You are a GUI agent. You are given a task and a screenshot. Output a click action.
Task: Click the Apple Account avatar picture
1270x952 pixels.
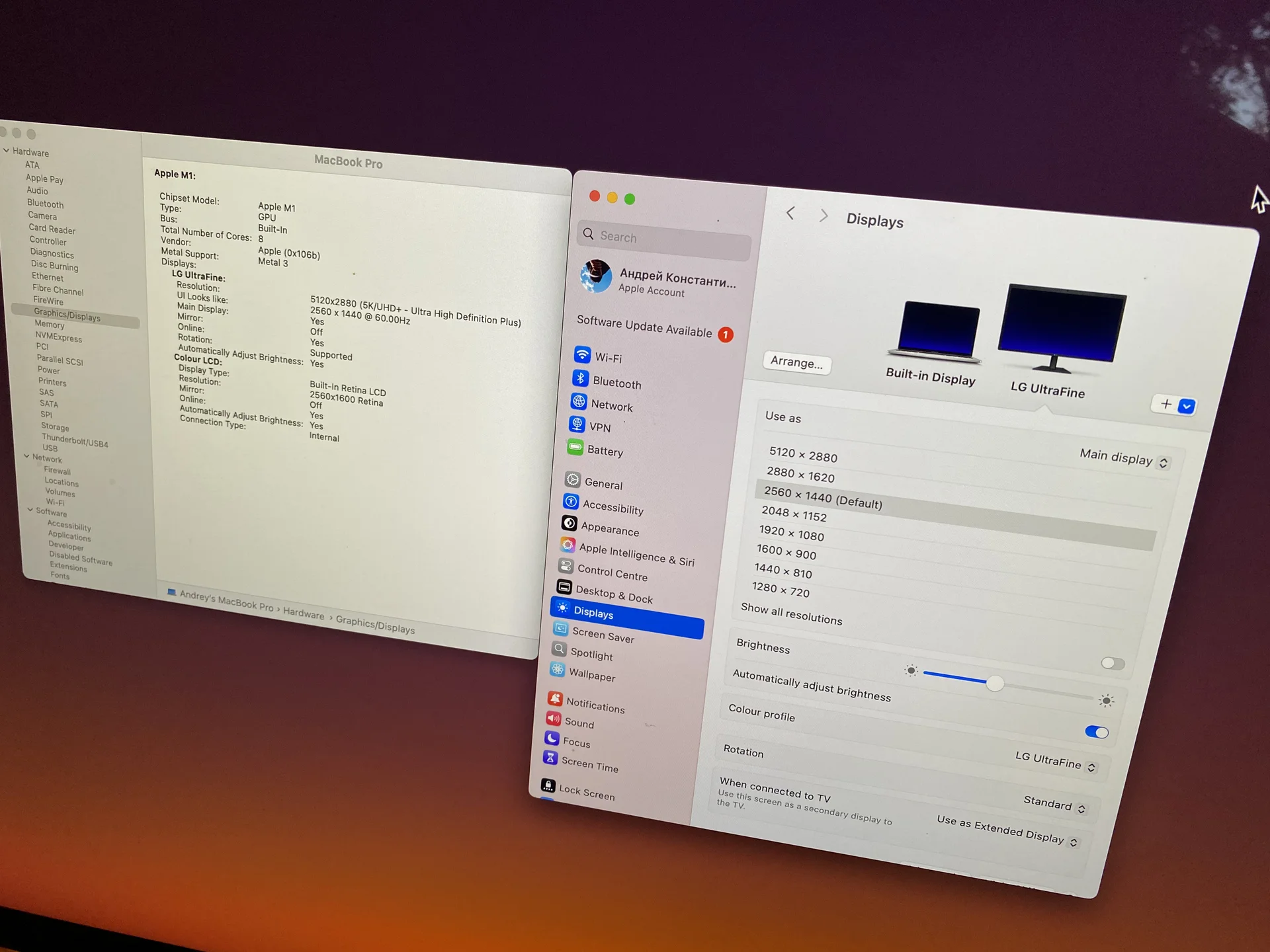[x=596, y=276]
